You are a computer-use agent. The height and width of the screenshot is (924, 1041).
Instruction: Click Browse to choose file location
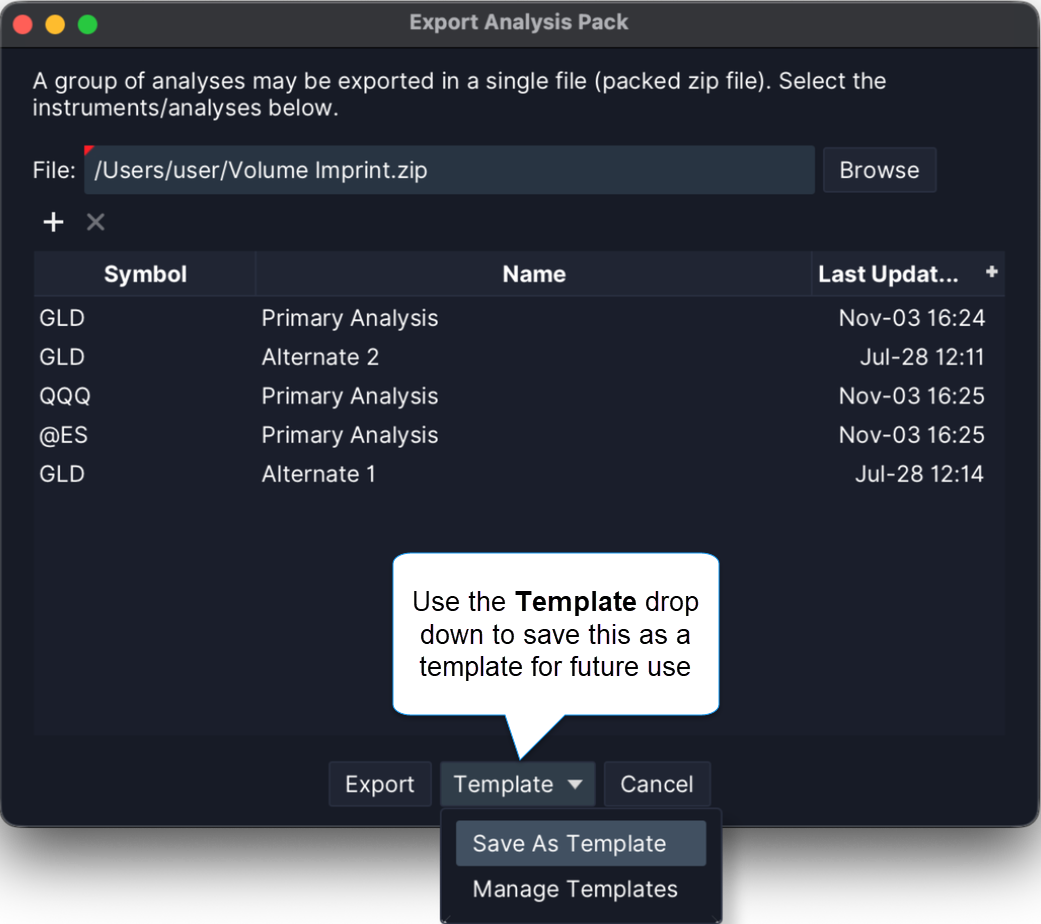(879, 170)
